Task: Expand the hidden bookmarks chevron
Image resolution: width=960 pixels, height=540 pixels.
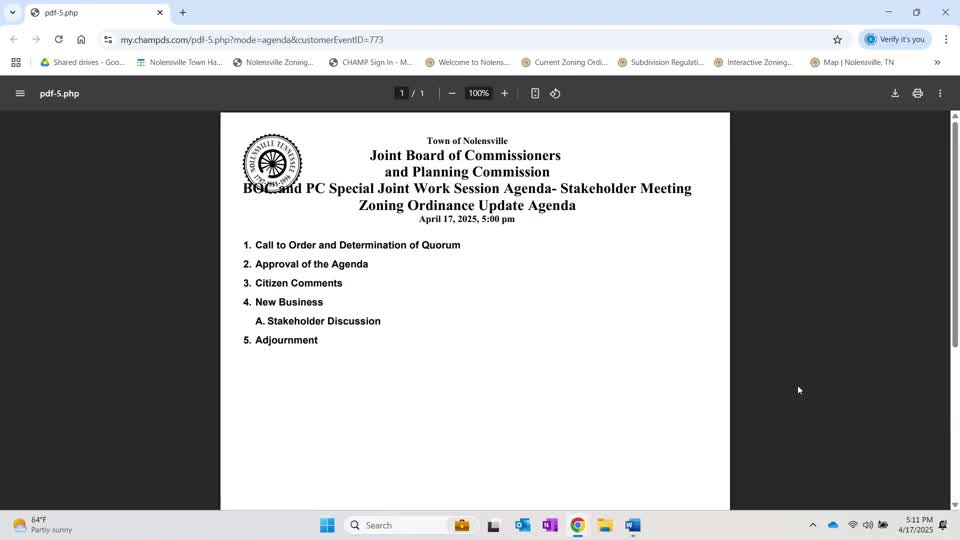Action: [x=937, y=62]
